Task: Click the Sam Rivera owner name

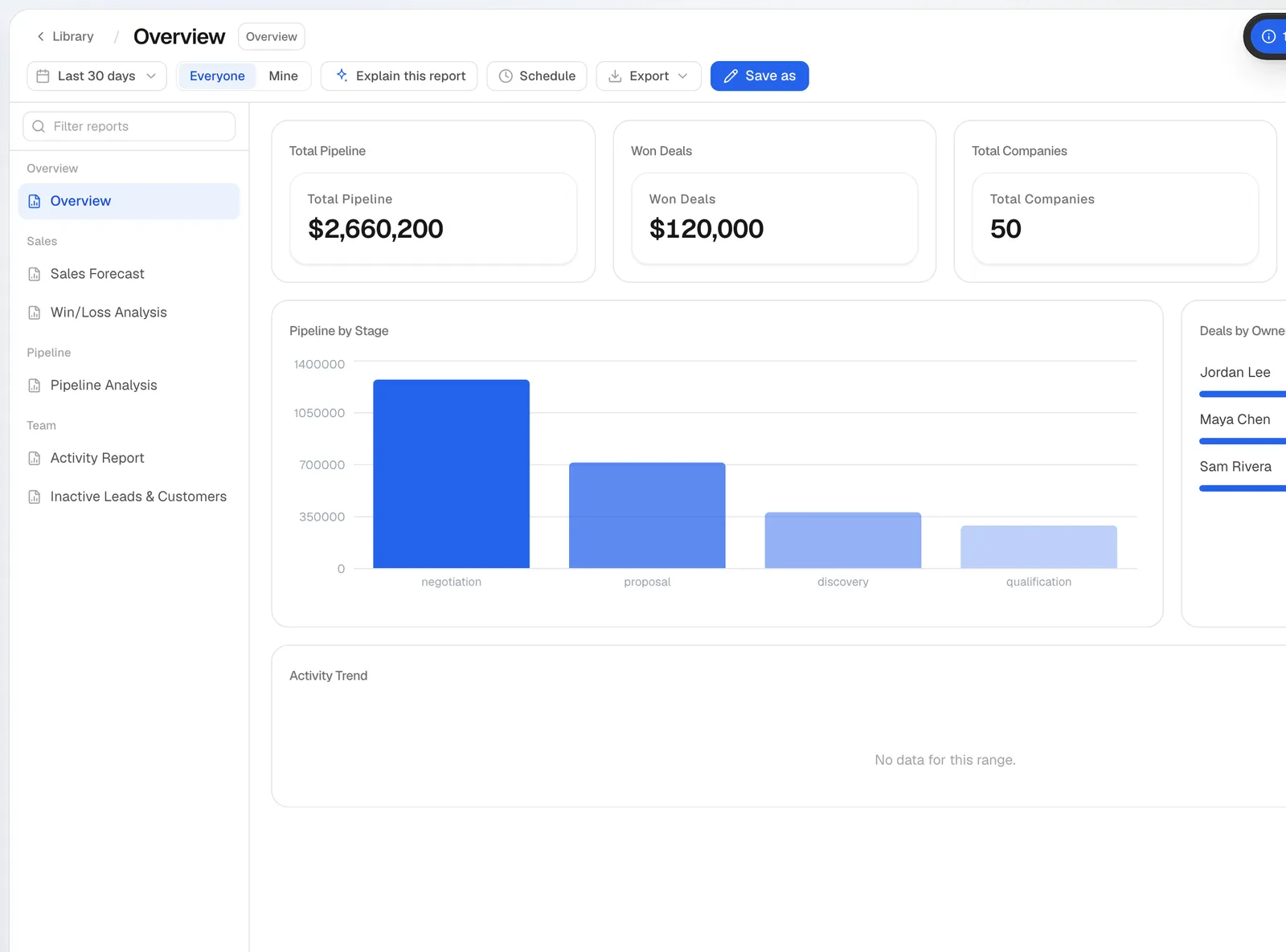Action: point(1236,467)
